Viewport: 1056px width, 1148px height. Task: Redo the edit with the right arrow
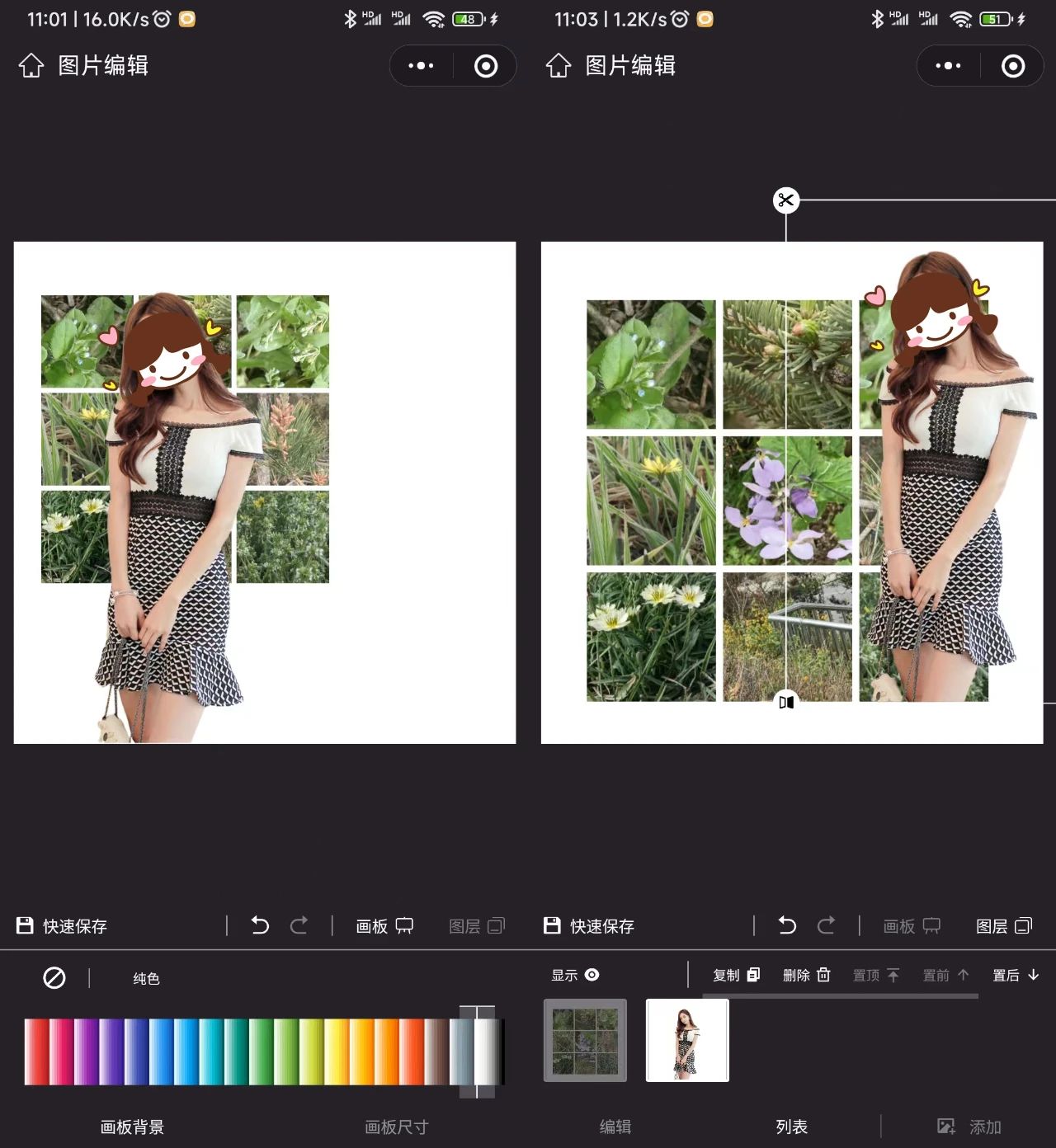pos(299,925)
